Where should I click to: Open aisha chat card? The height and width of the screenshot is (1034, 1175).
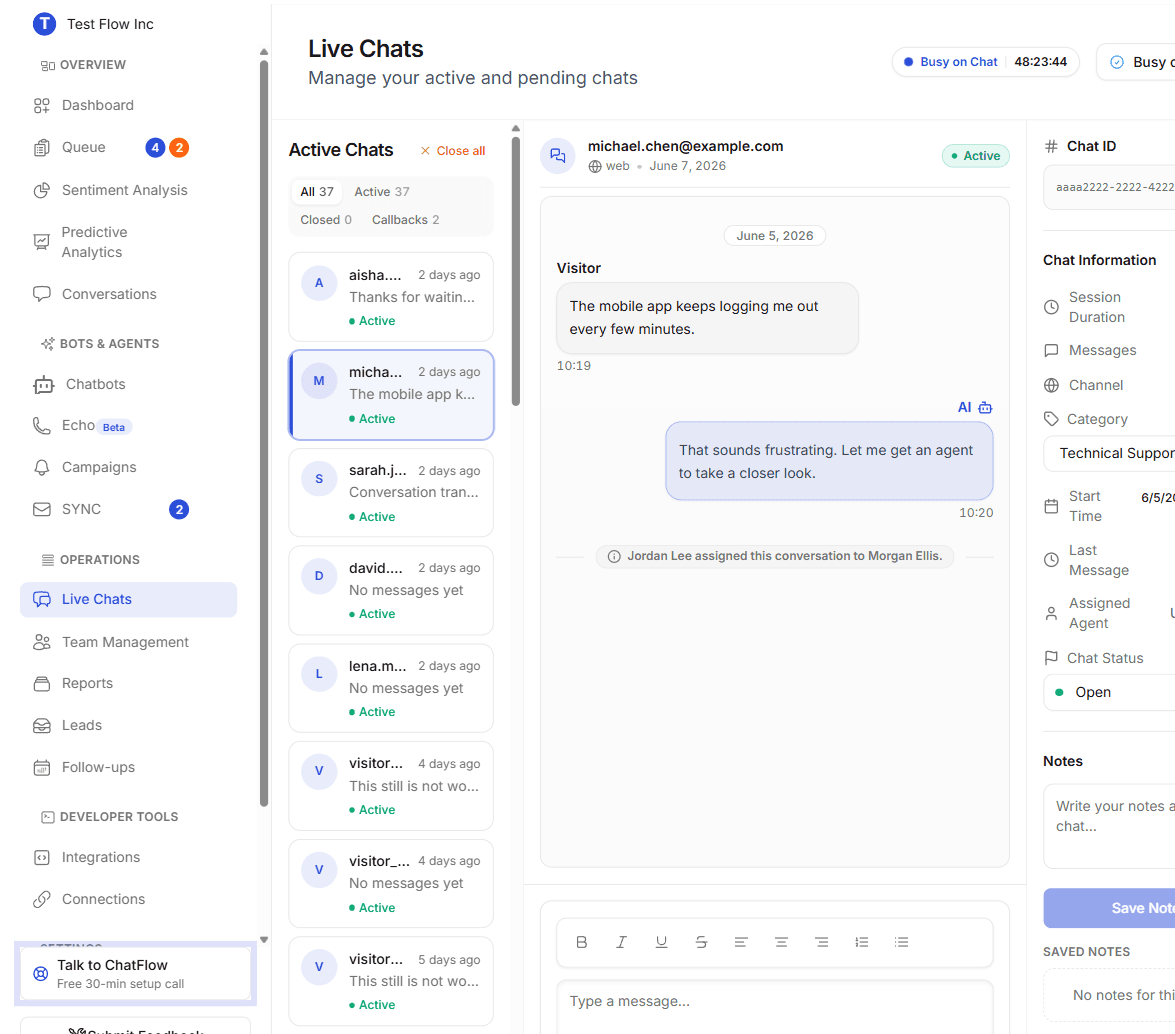(391, 297)
